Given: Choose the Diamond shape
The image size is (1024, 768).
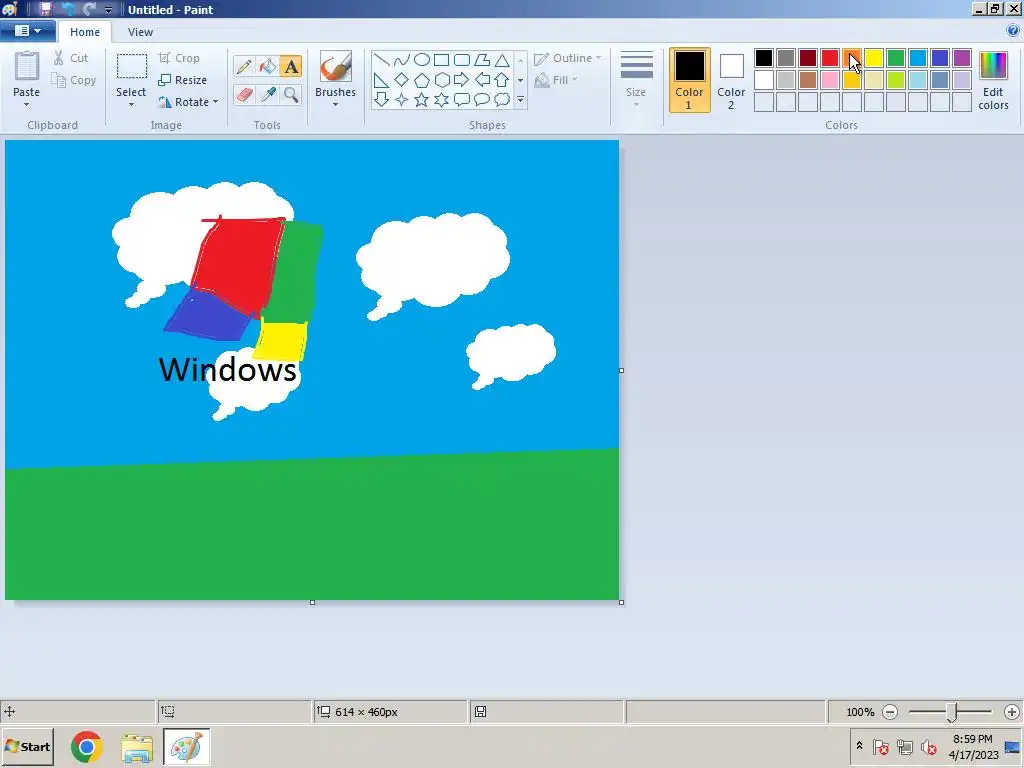Looking at the screenshot, I should coord(402,80).
